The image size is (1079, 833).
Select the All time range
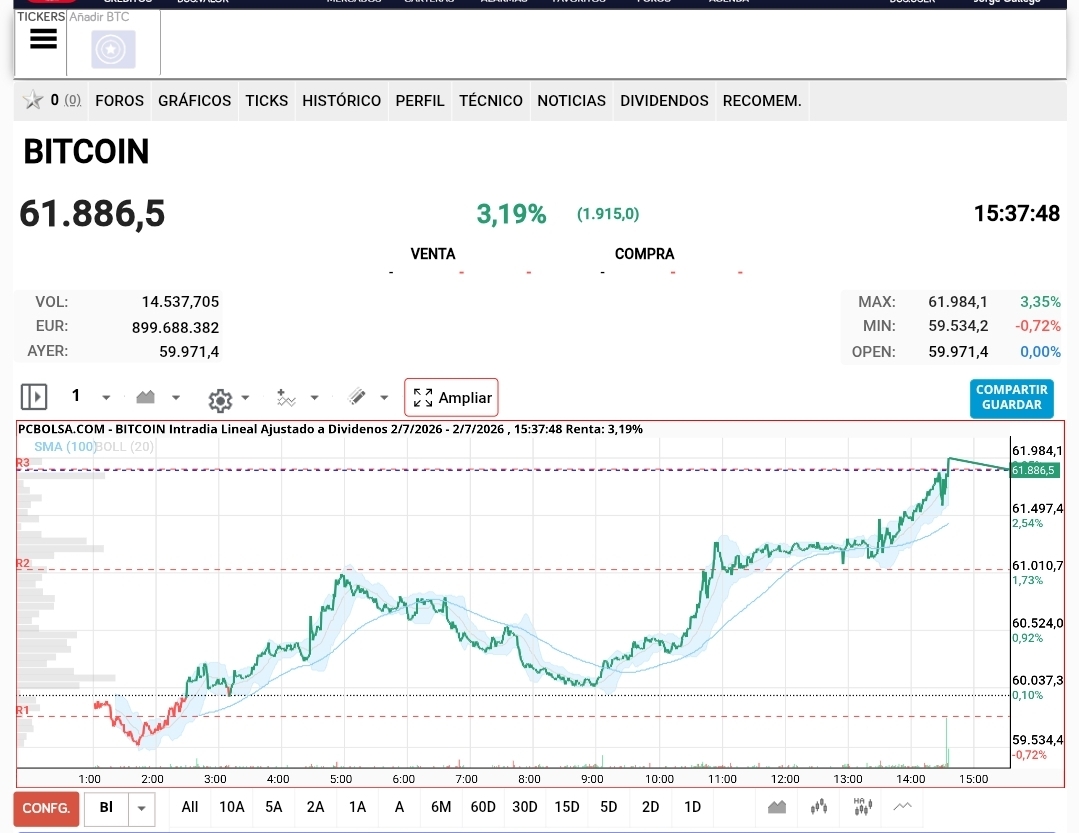pos(190,807)
